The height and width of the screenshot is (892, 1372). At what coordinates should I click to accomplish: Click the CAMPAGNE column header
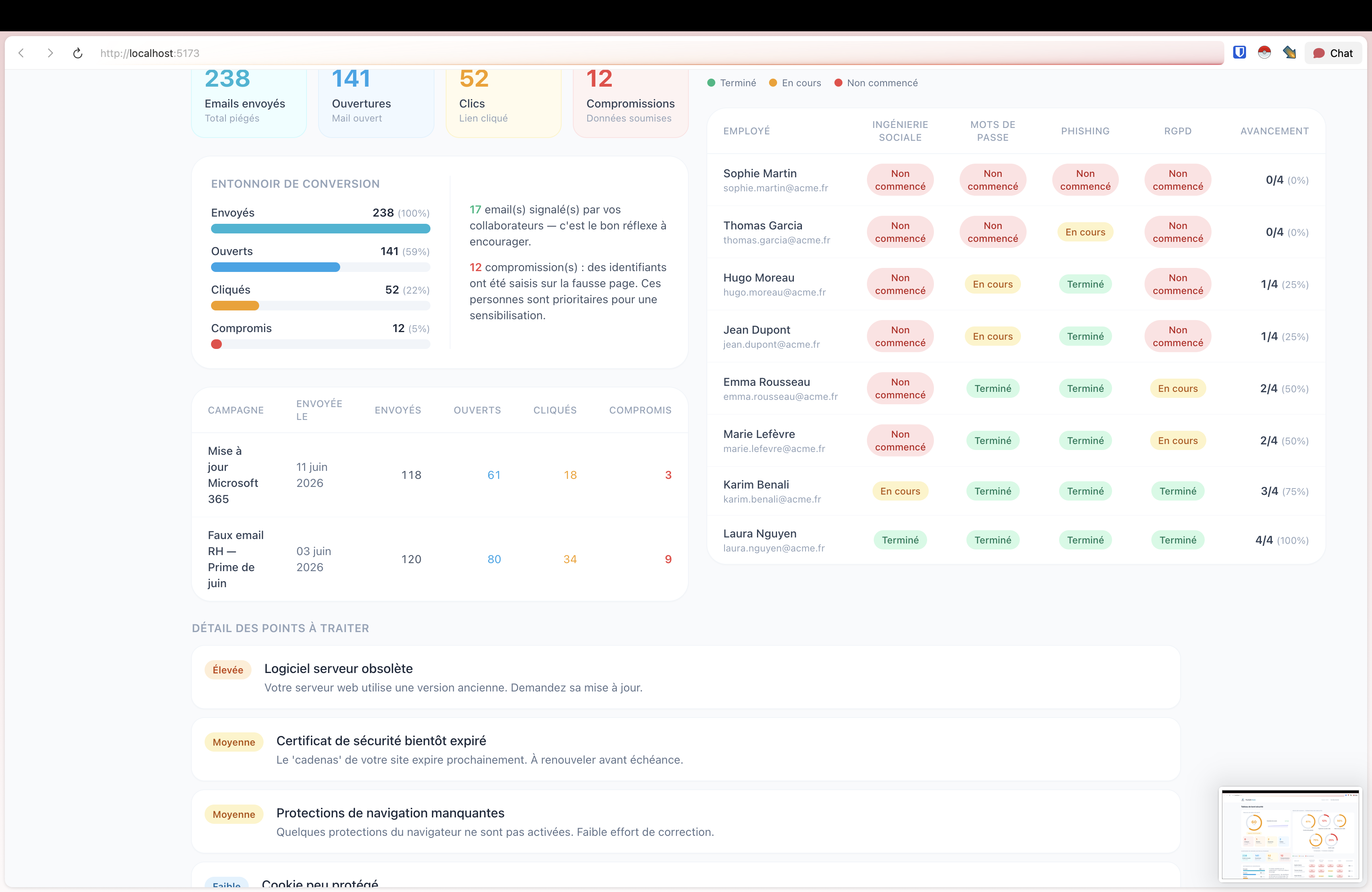pos(236,410)
